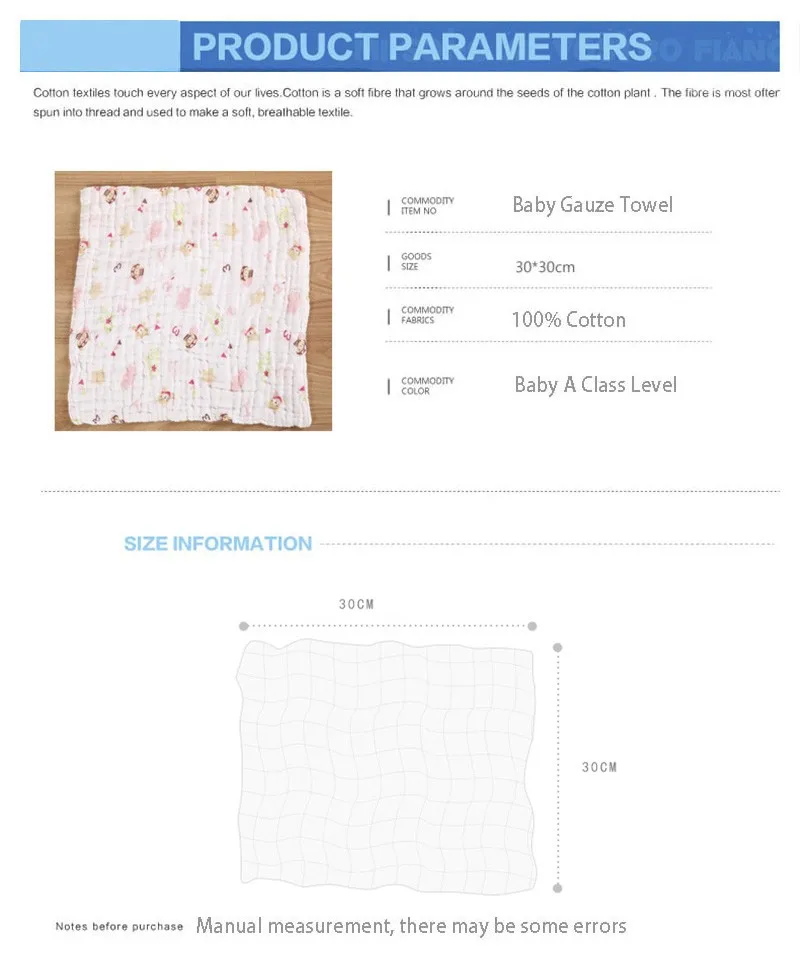
Task: Click top endpoint dot of height measurement line
Action: click(558, 647)
